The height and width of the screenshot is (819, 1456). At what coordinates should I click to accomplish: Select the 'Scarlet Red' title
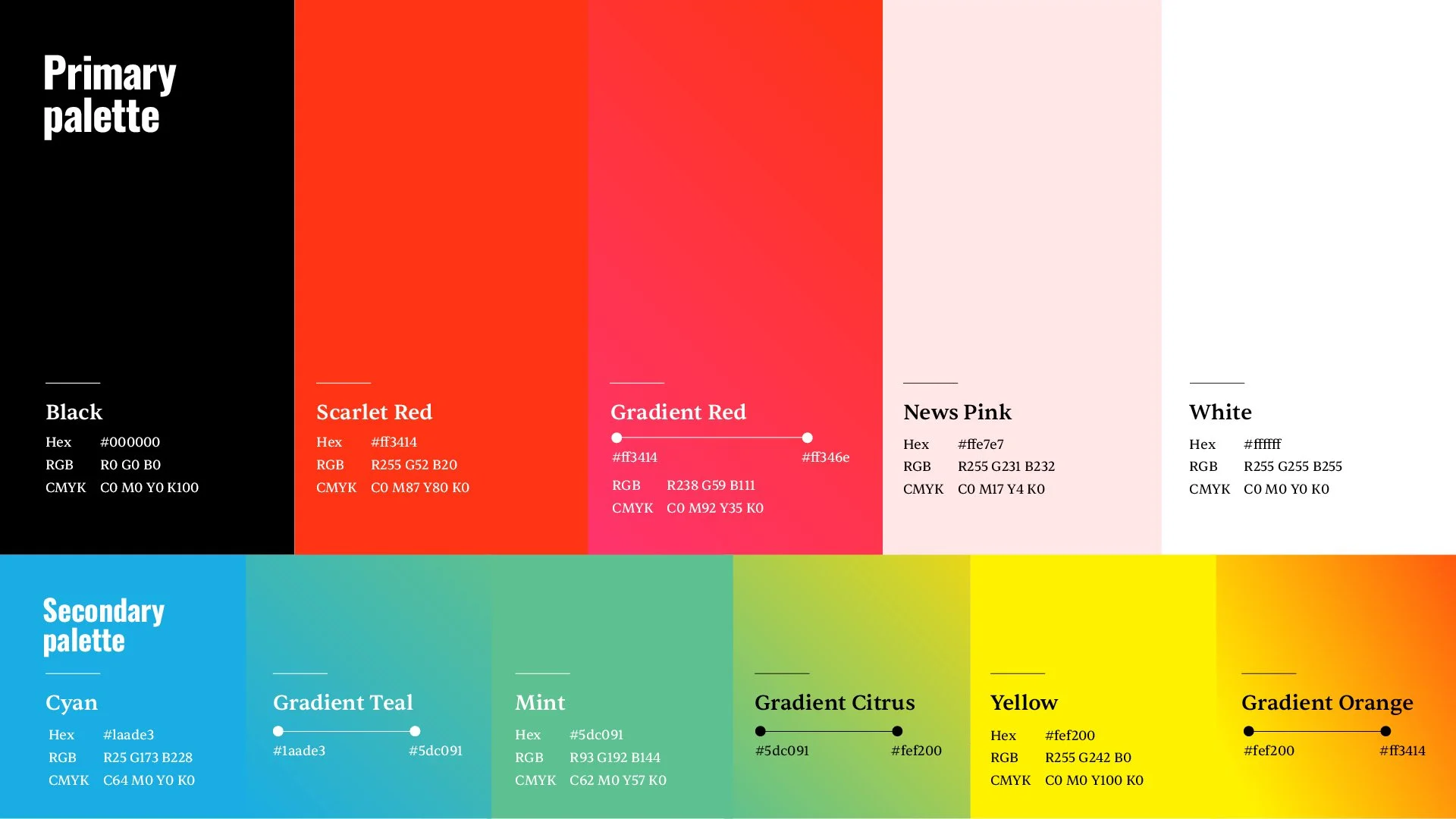pos(374,412)
